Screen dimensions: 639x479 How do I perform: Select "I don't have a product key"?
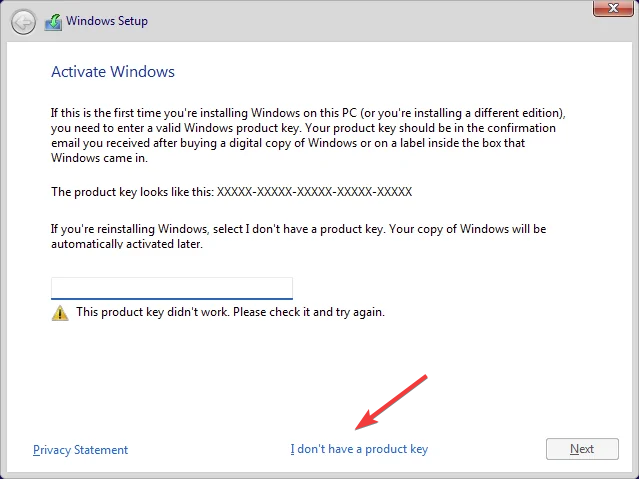click(359, 449)
